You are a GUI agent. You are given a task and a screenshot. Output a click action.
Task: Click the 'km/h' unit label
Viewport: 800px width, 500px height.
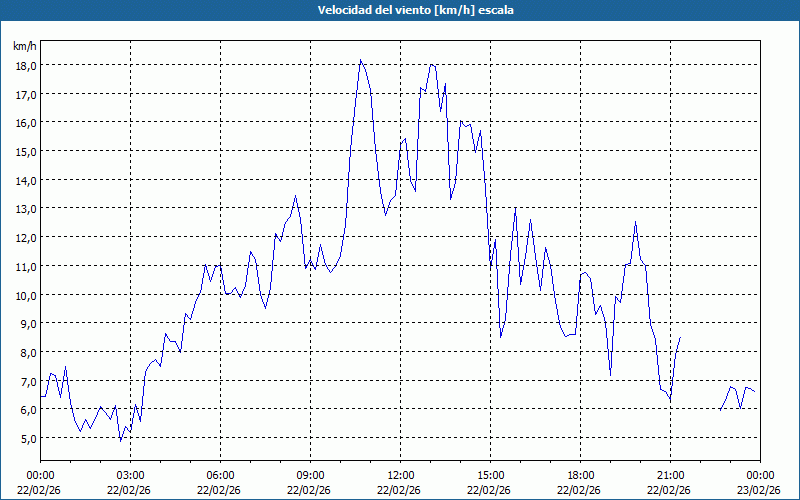(x=24, y=46)
